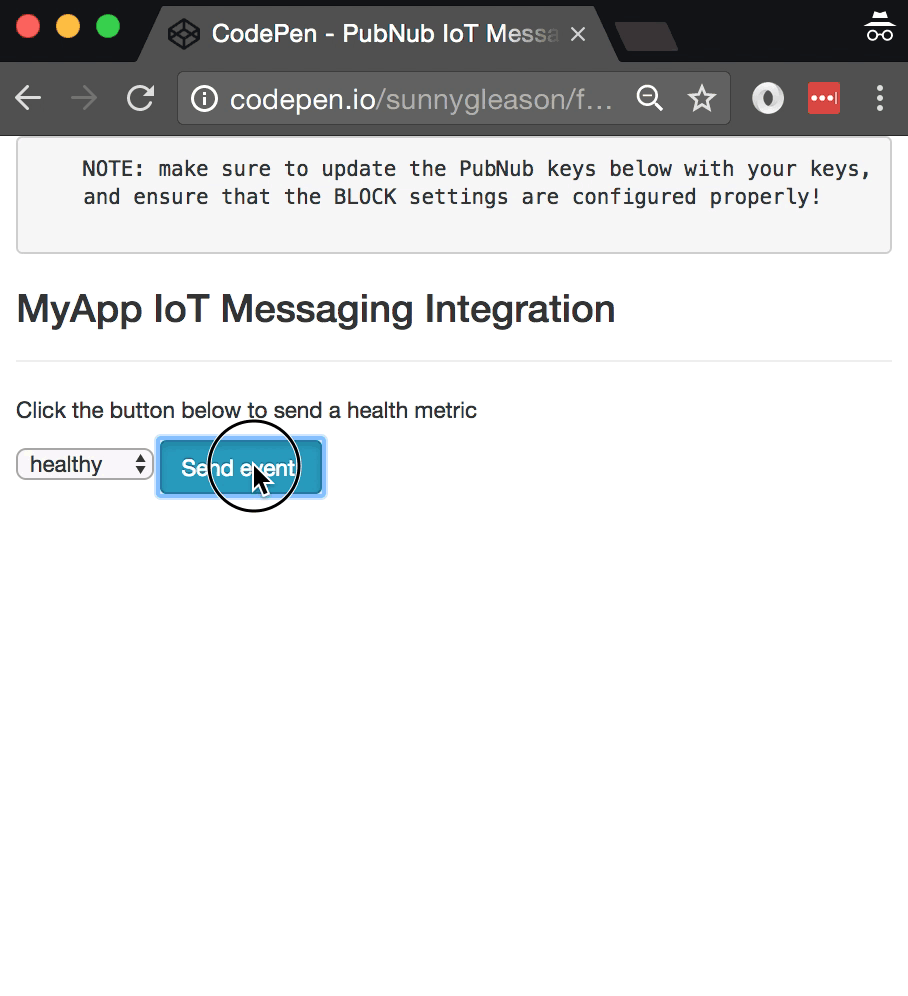This screenshot has height=996, width=908.
Task: Click the round grey extension icon
Action: [768, 98]
